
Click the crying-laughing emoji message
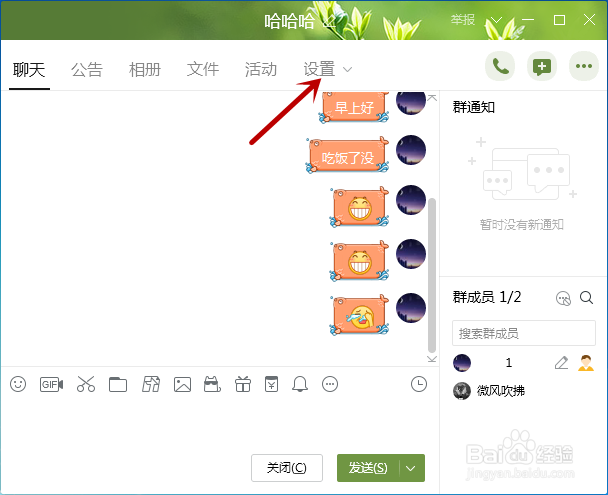tap(359, 315)
